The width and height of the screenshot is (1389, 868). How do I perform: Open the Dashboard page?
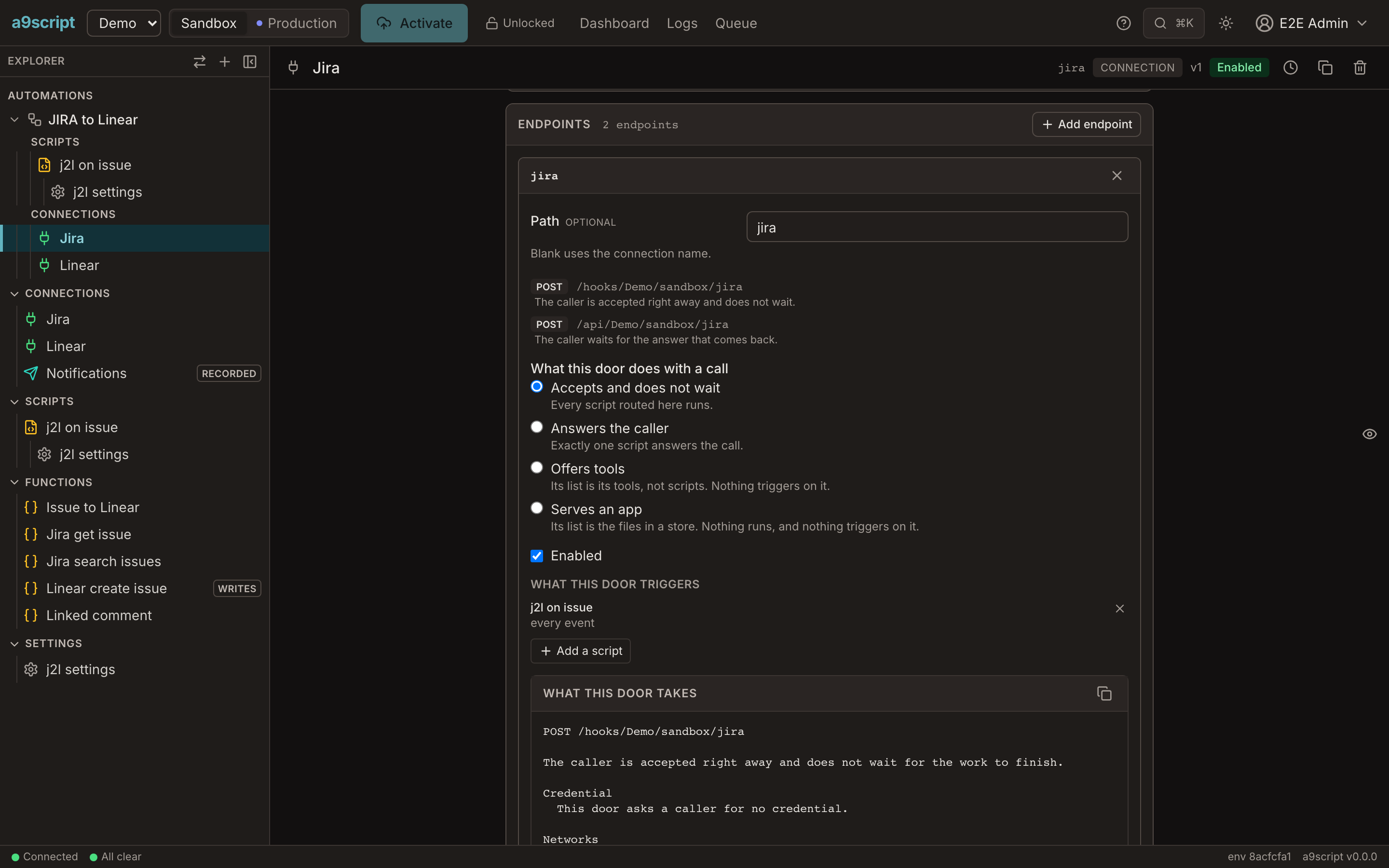(x=614, y=23)
